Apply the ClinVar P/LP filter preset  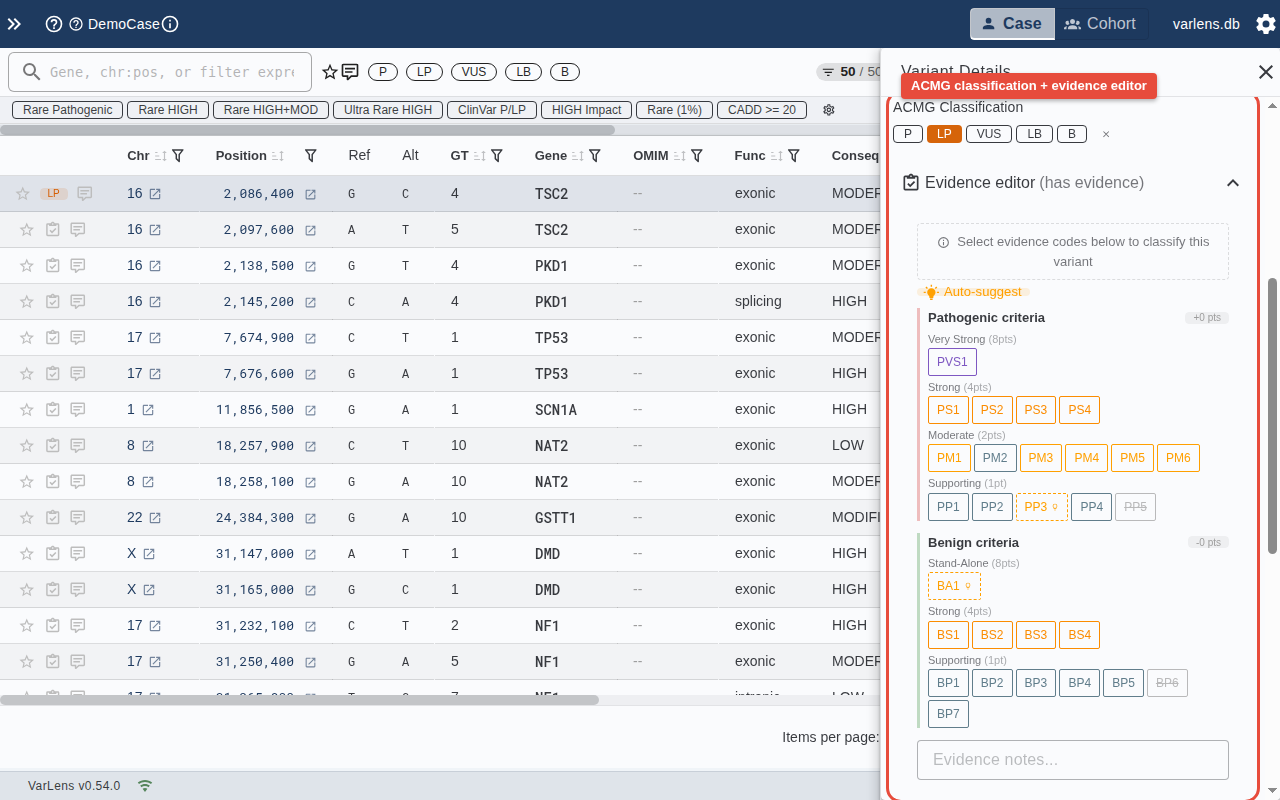tap(492, 110)
